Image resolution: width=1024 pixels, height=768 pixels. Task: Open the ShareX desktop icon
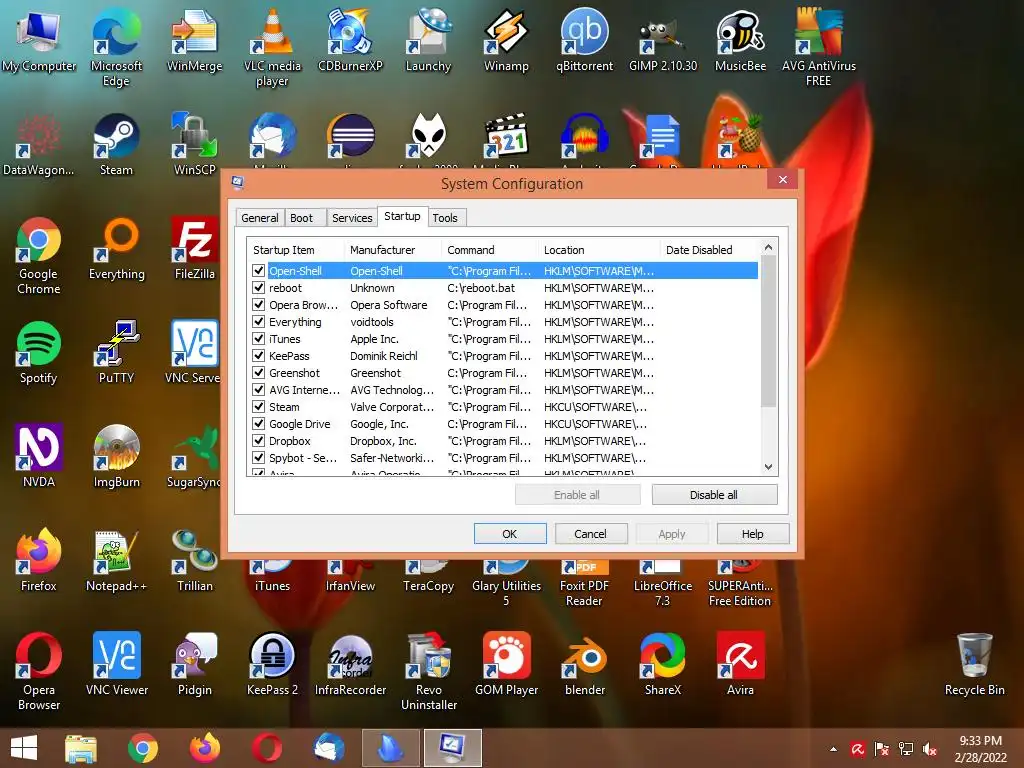663,664
